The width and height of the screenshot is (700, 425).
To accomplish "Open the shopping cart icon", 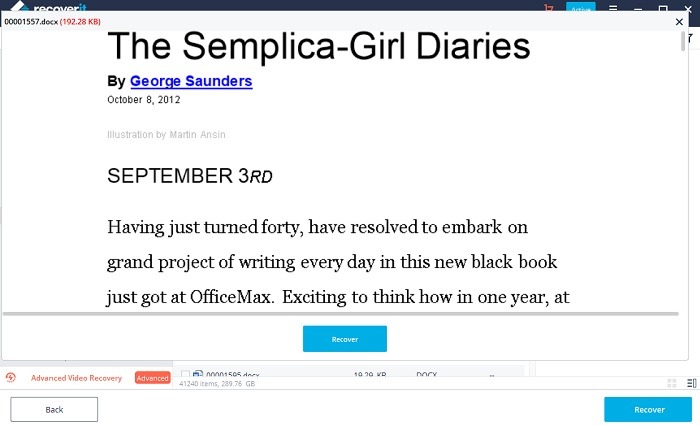I will pos(548,8).
